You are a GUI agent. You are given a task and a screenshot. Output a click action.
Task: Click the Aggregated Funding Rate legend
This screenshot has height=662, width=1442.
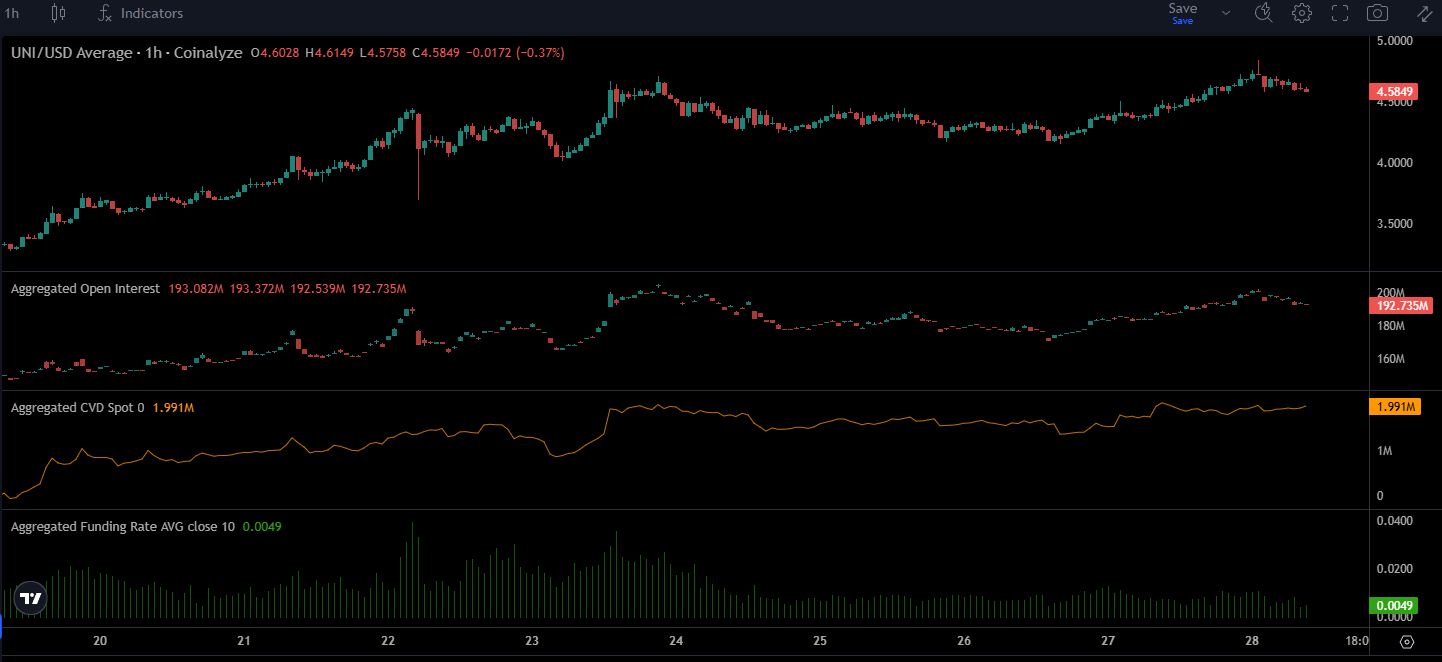[123, 526]
